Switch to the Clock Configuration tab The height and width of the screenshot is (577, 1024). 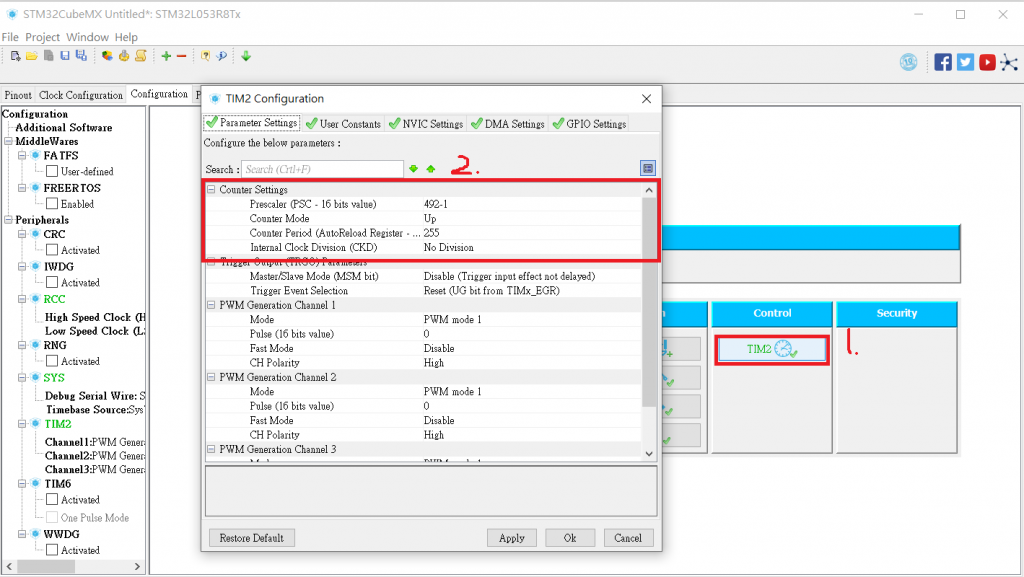tap(80, 95)
